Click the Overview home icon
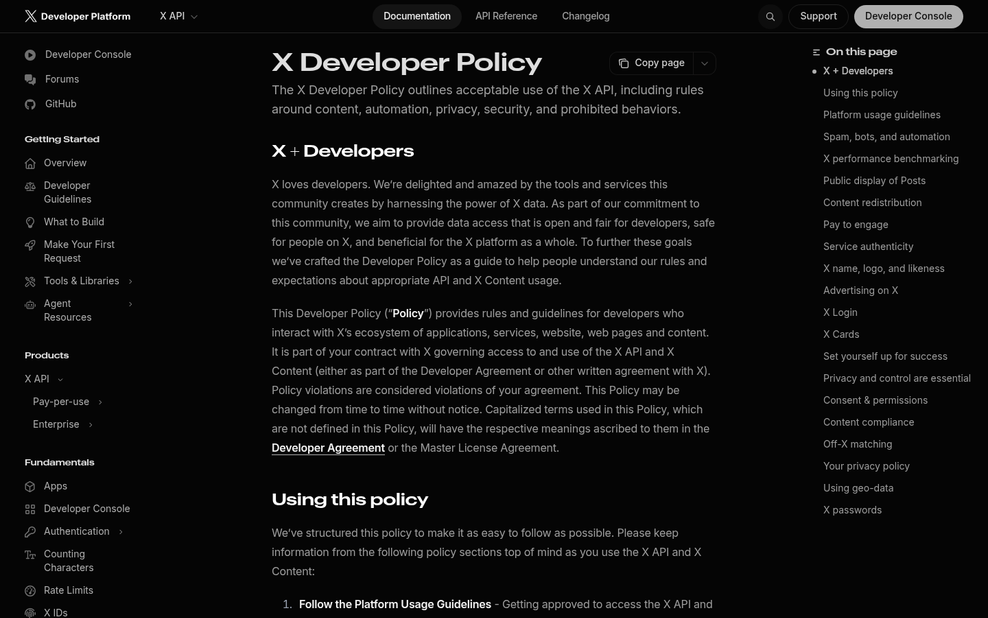Image resolution: width=988 pixels, height=618 pixels. coord(30,163)
